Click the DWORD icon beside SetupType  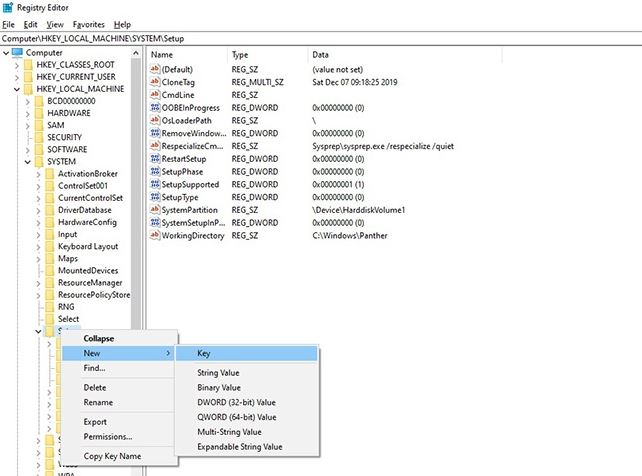pos(155,197)
